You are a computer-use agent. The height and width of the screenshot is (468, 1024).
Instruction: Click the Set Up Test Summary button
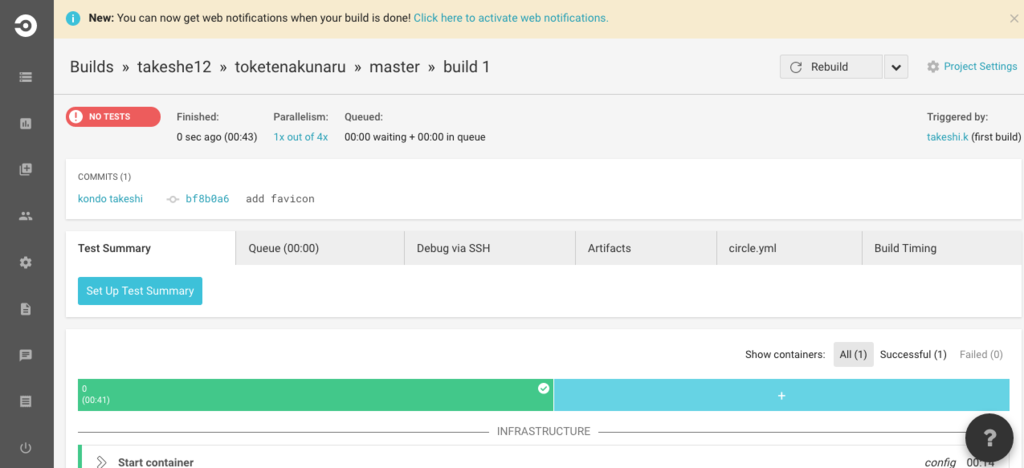click(x=140, y=291)
